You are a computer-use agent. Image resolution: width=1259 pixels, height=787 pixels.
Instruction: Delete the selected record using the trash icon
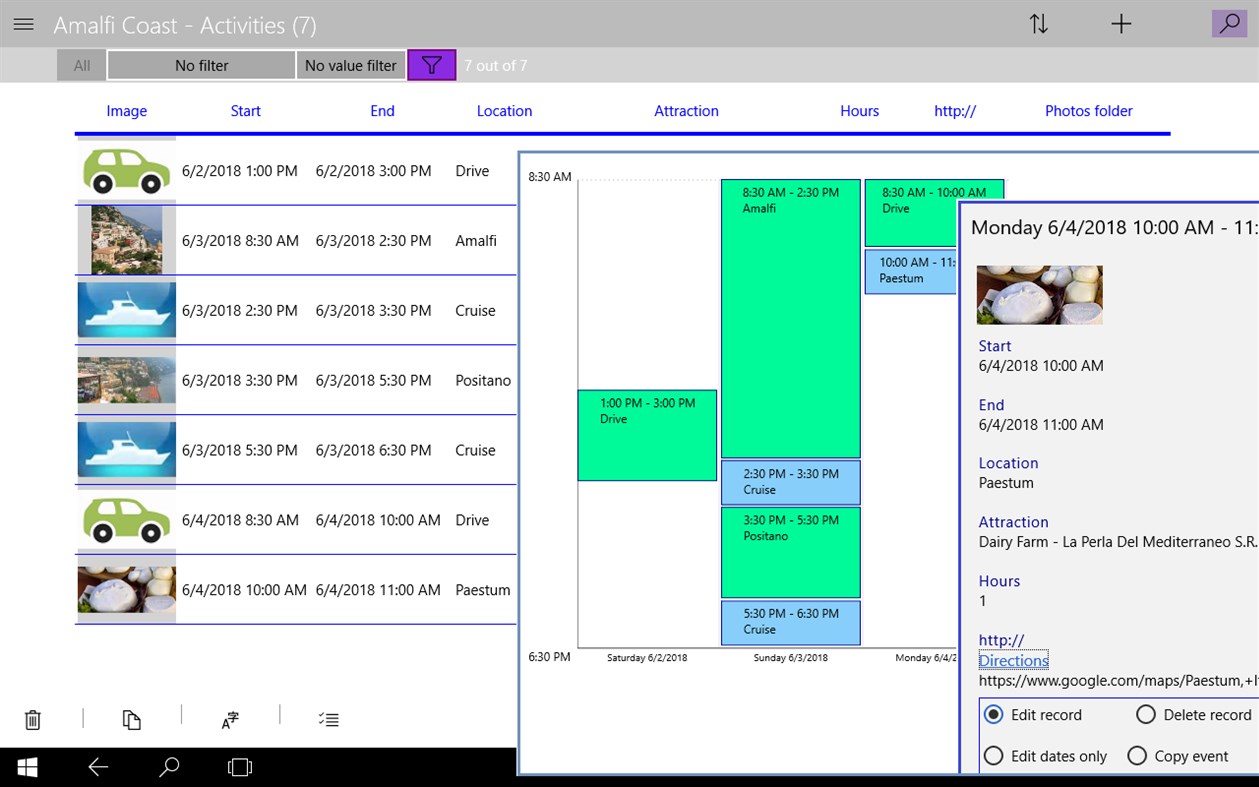pyautogui.click(x=32, y=719)
